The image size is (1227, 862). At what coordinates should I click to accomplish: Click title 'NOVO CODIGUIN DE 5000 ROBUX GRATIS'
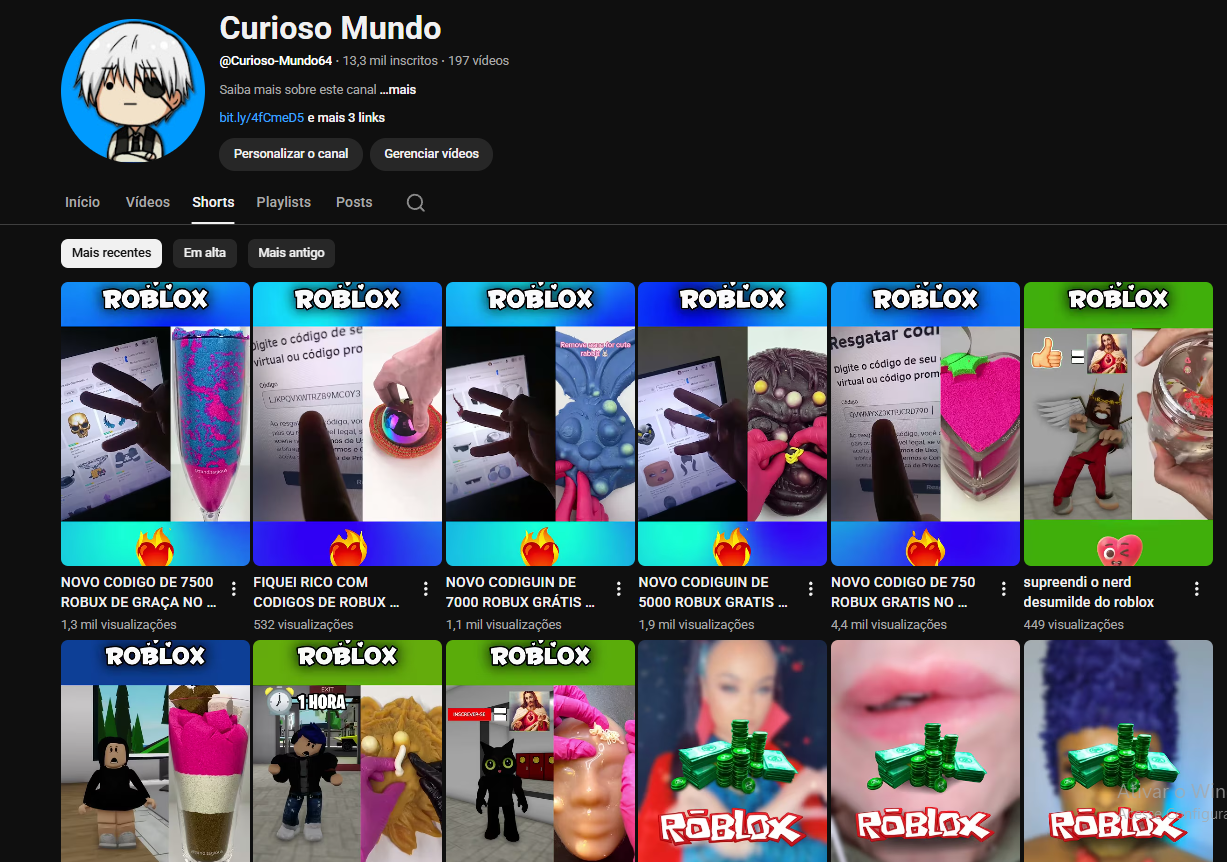point(713,592)
